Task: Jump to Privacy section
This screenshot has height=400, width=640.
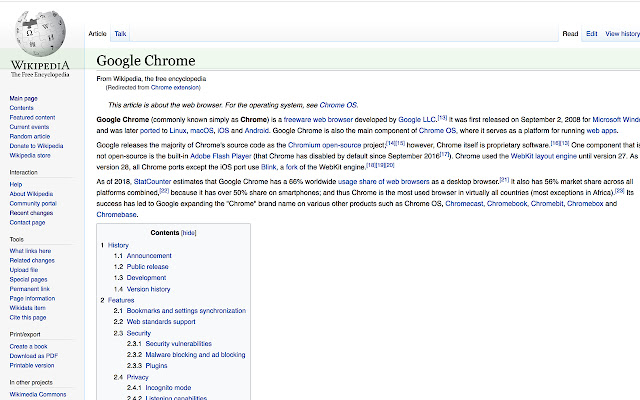Action: (138, 378)
